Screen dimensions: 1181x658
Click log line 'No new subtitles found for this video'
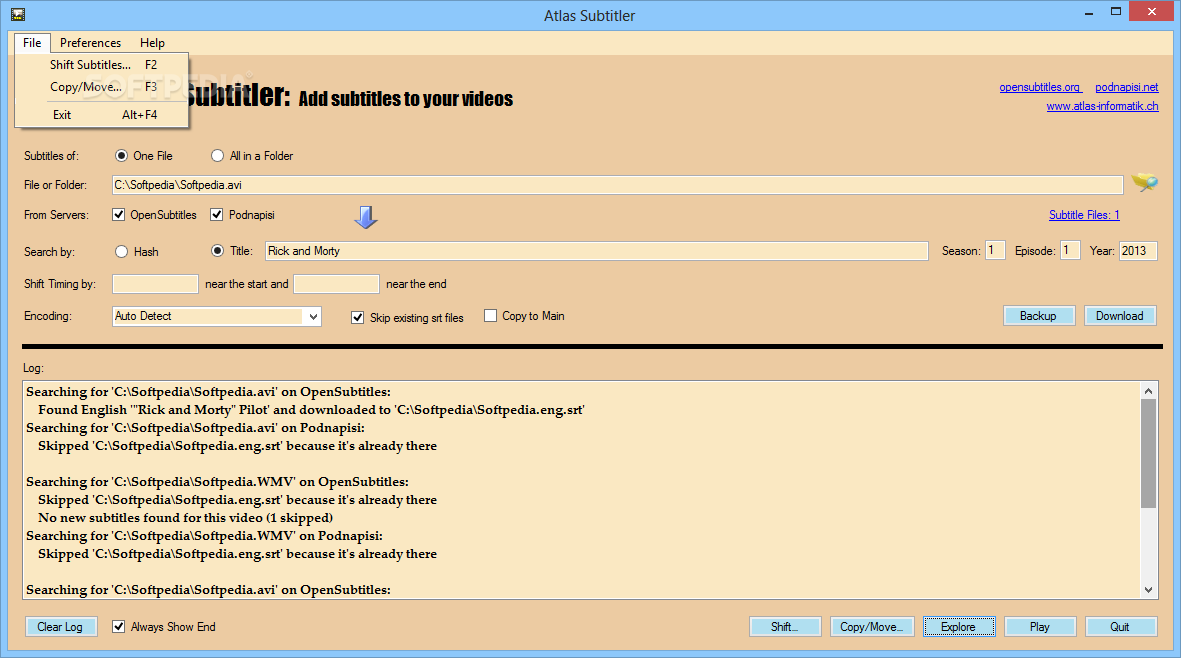pos(185,518)
